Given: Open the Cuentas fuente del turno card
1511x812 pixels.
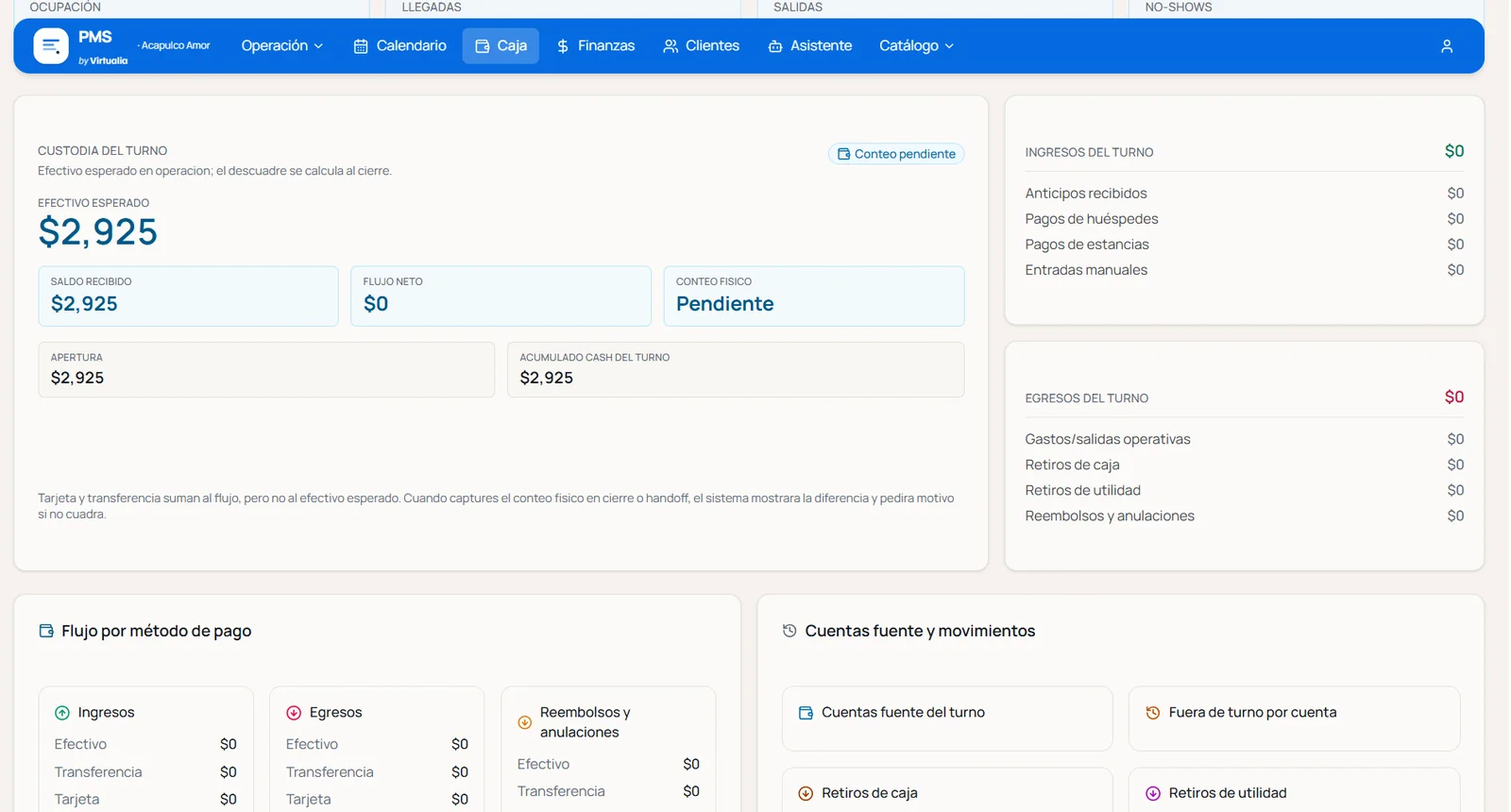Looking at the screenshot, I should pos(947,719).
